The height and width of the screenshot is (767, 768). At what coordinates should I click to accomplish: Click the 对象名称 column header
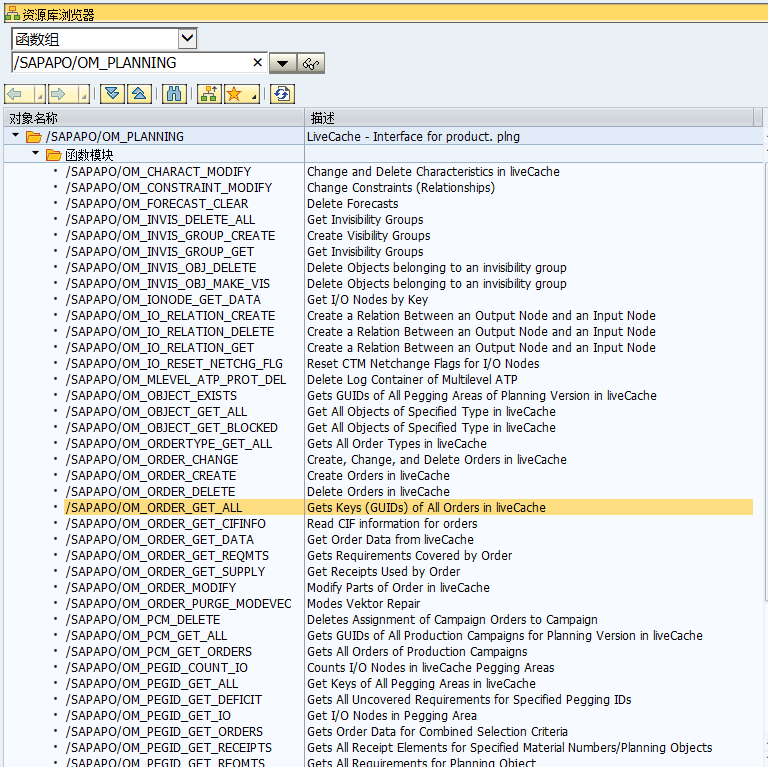click(154, 118)
